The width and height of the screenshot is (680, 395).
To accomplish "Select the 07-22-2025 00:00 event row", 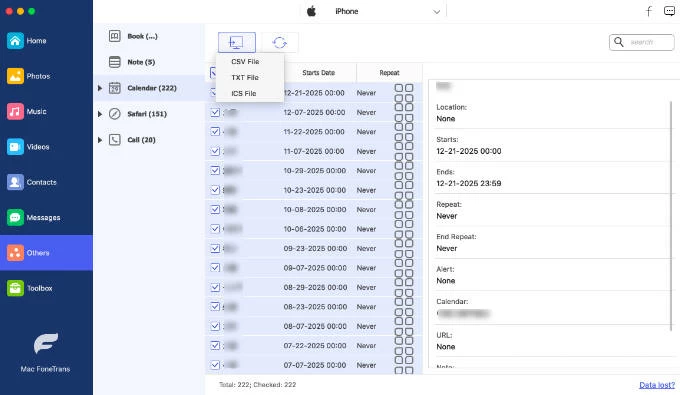I will coord(314,346).
